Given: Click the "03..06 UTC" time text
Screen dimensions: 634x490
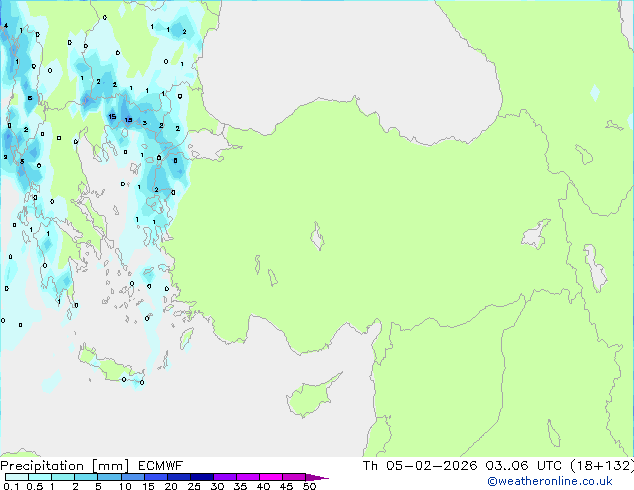Looking at the screenshot, I should click(x=524, y=466).
